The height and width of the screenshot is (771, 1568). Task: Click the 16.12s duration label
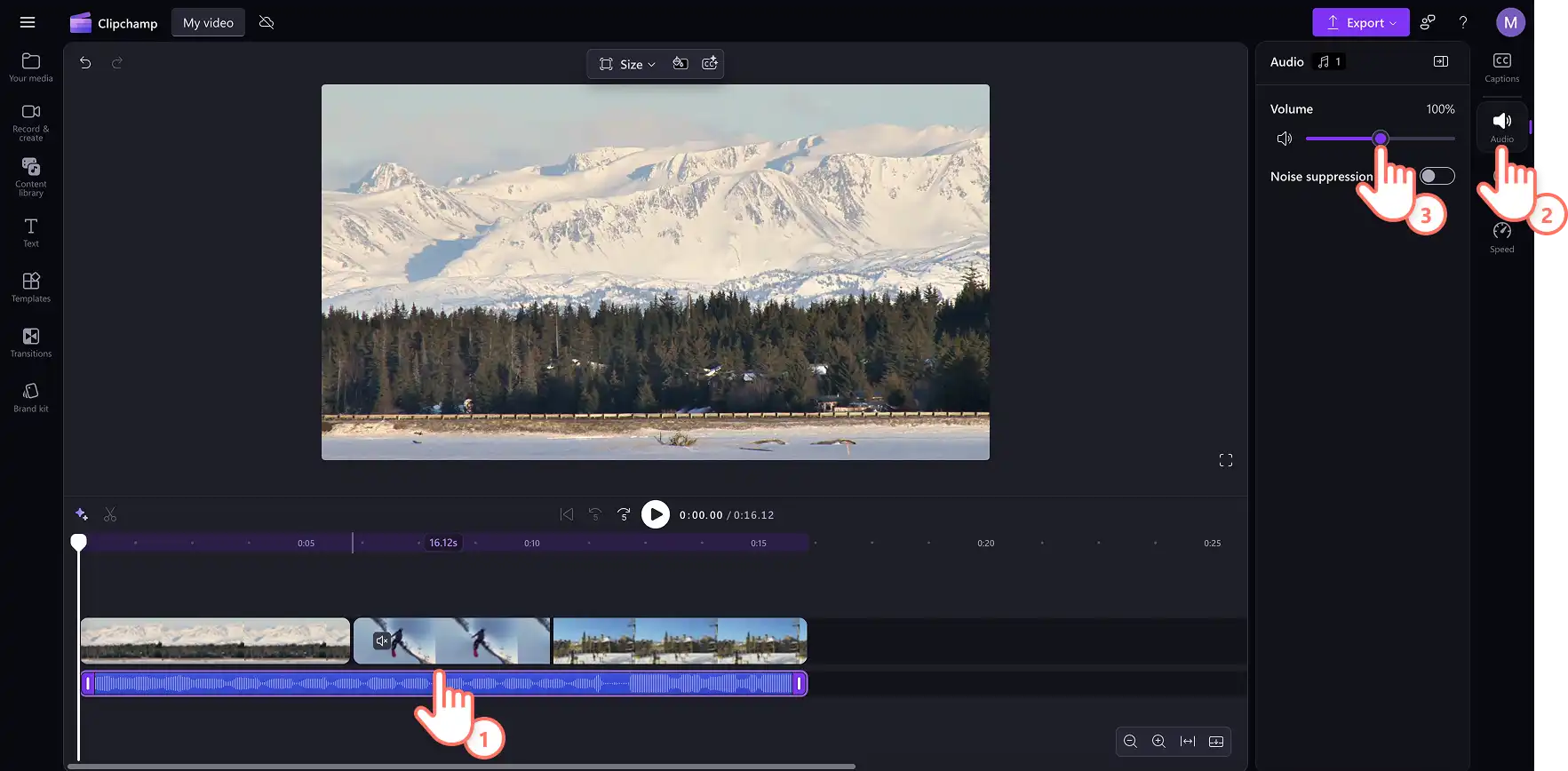point(443,543)
